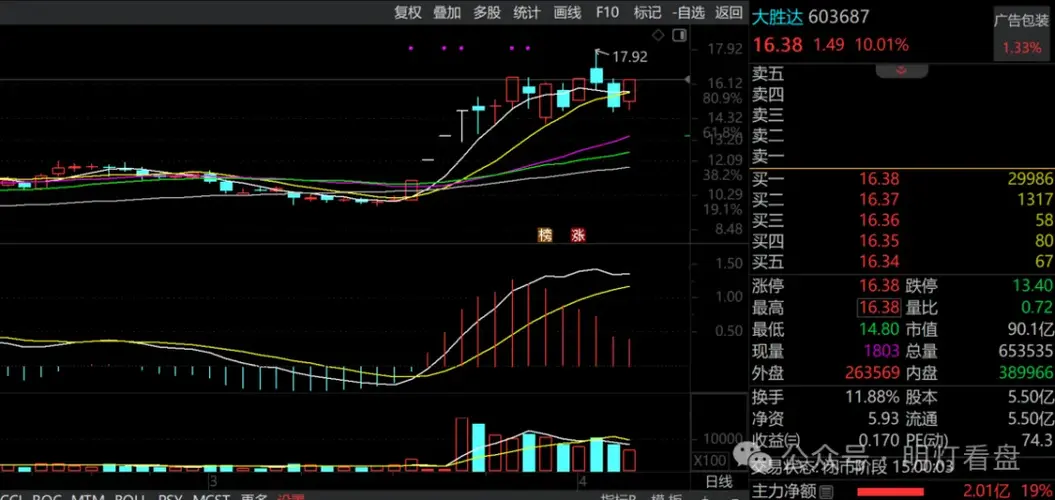Click the 卖五 row label
The height and width of the screenshot is (500, 1055).
coord(768,74)
